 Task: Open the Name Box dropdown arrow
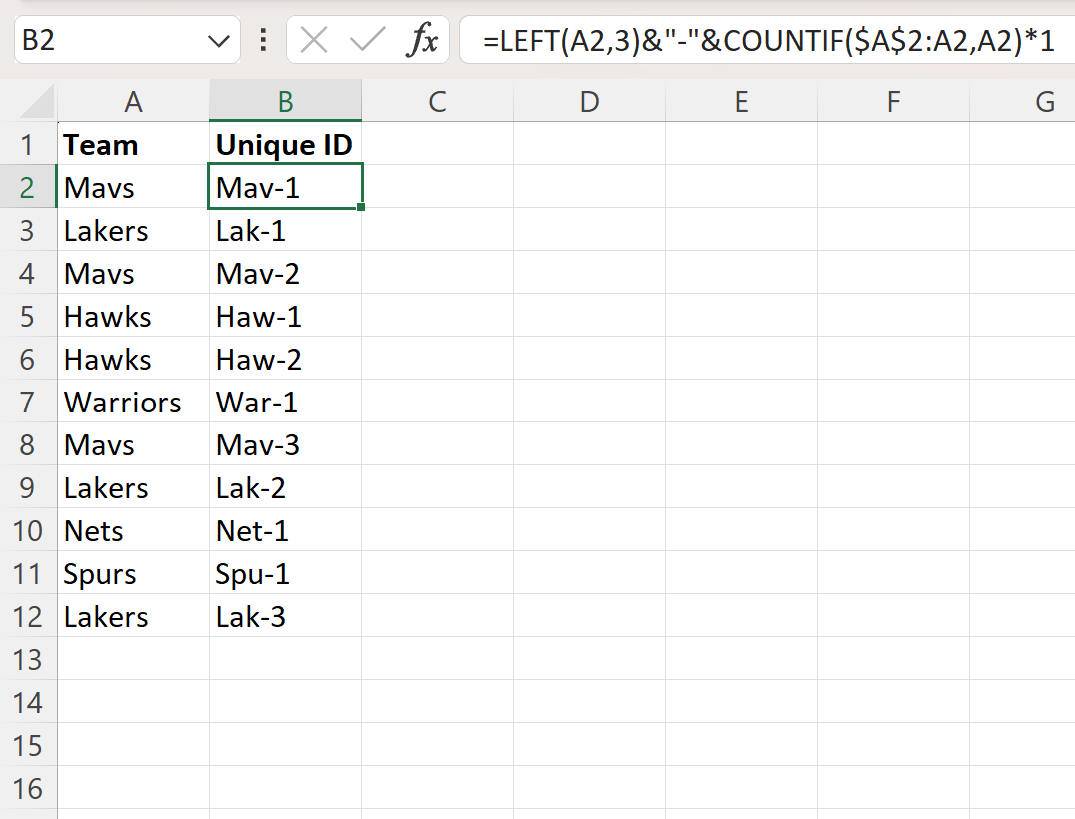click(x=218, y=40)
